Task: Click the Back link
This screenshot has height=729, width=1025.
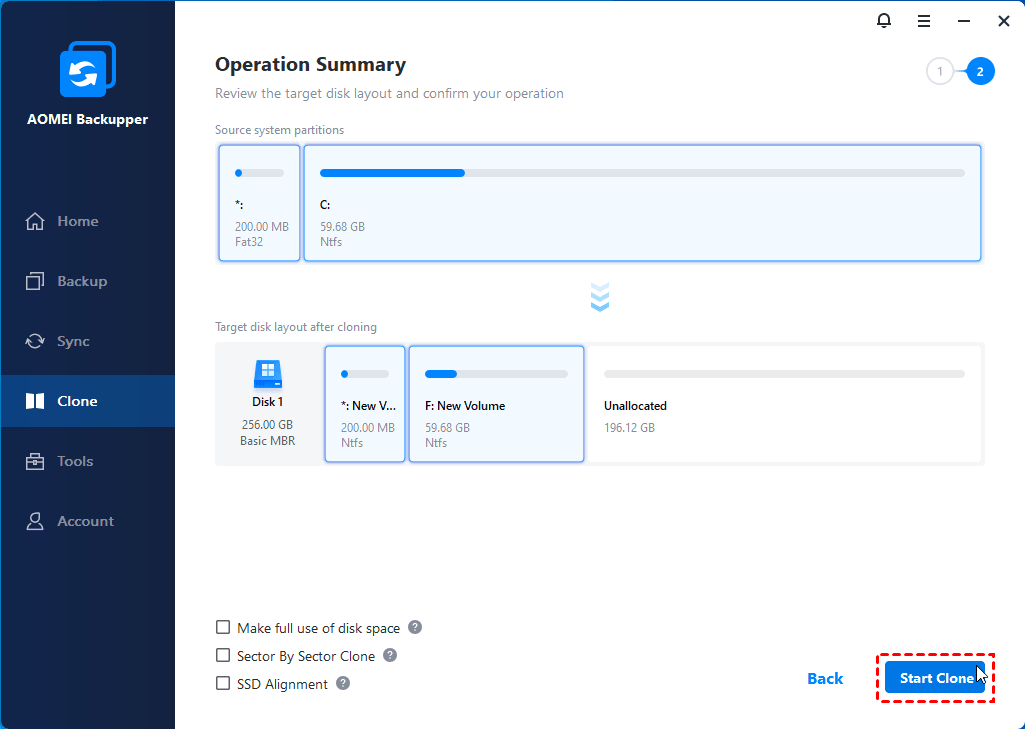Action: [825, 679]
